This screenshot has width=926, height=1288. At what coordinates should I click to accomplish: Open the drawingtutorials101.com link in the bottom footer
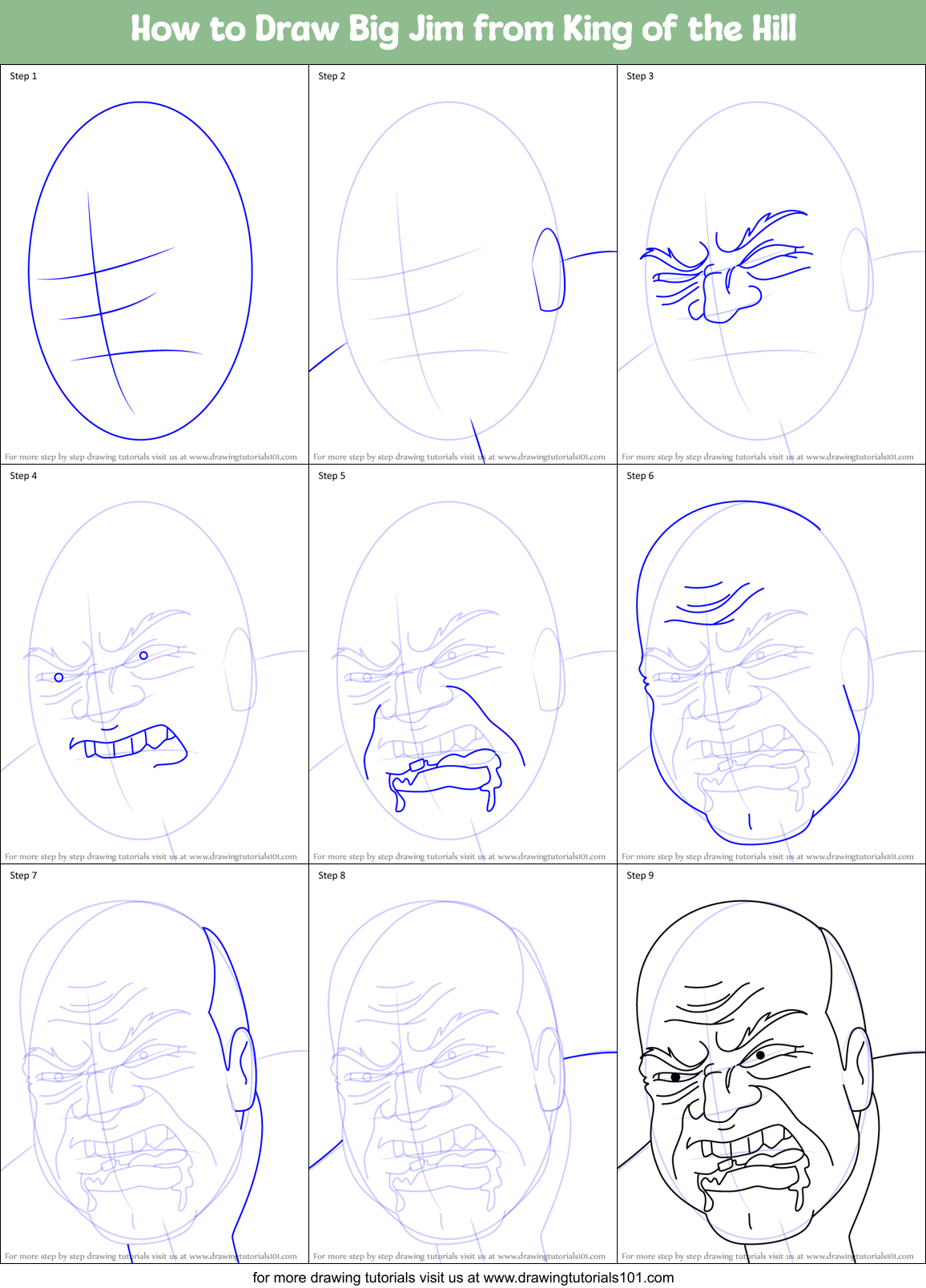tap(578, 1278)
